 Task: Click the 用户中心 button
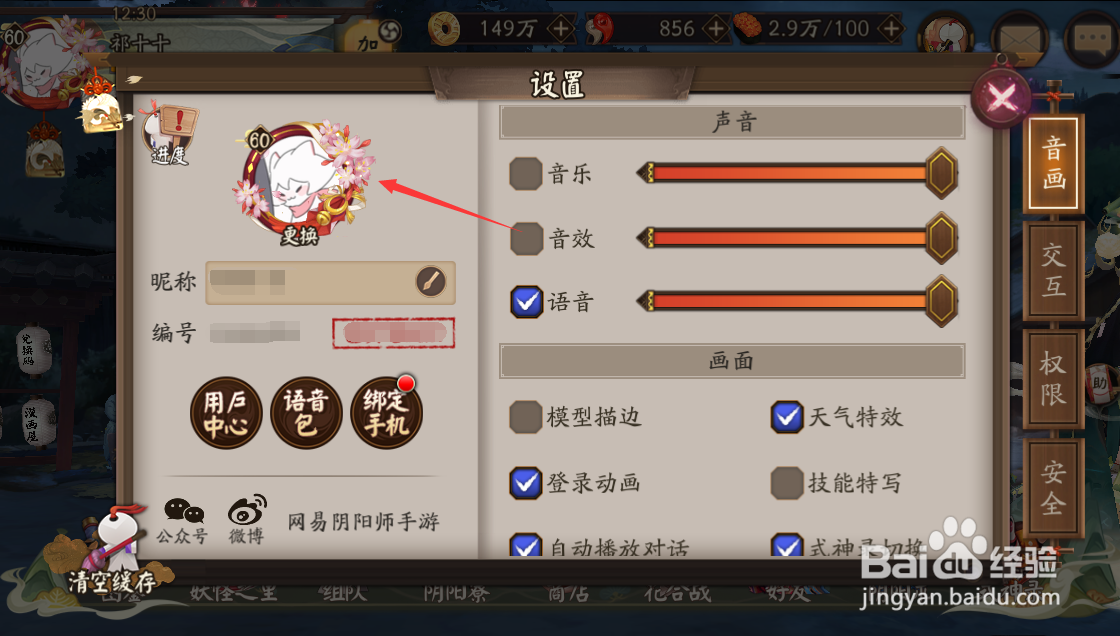[x=226, y=413]
